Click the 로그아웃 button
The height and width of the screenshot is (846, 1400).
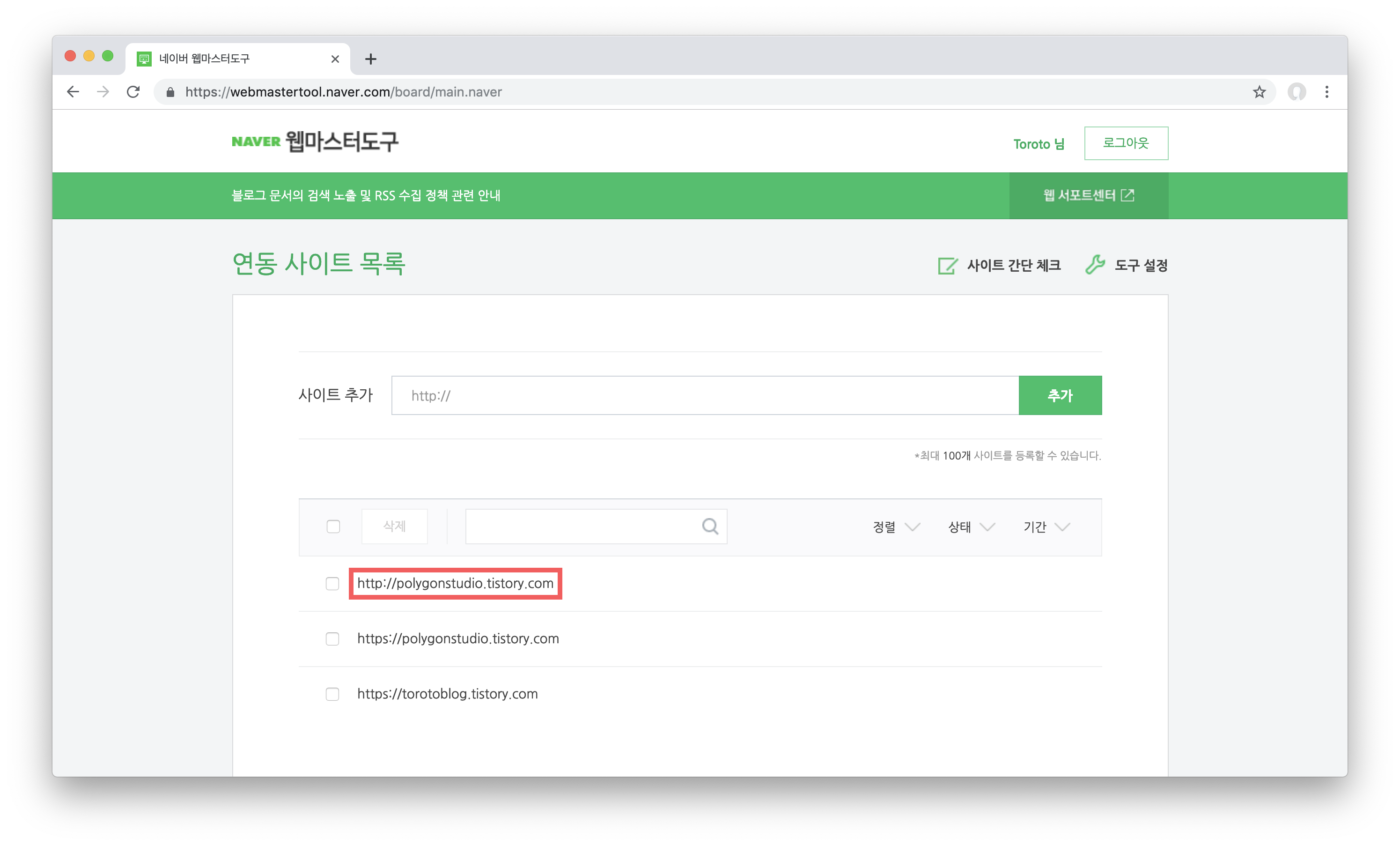pos(1126,143)
